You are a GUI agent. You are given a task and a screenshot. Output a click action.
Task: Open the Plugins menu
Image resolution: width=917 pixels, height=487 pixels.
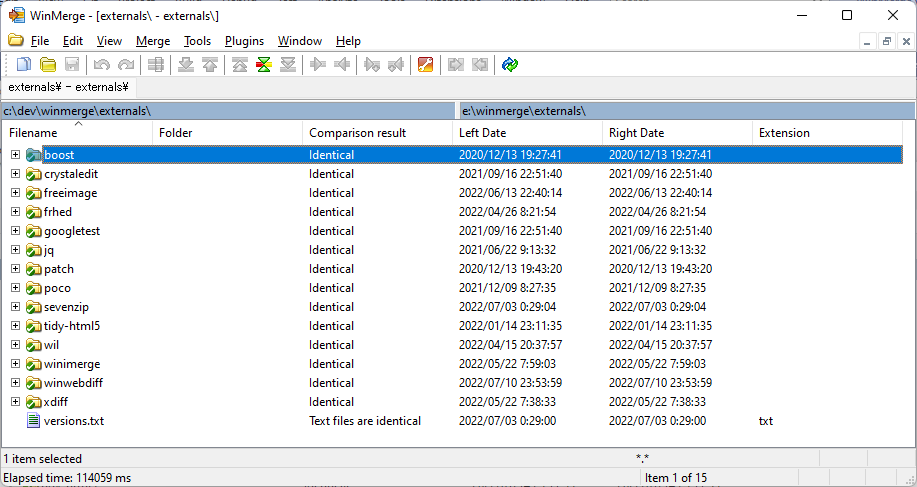pos(244,41)
